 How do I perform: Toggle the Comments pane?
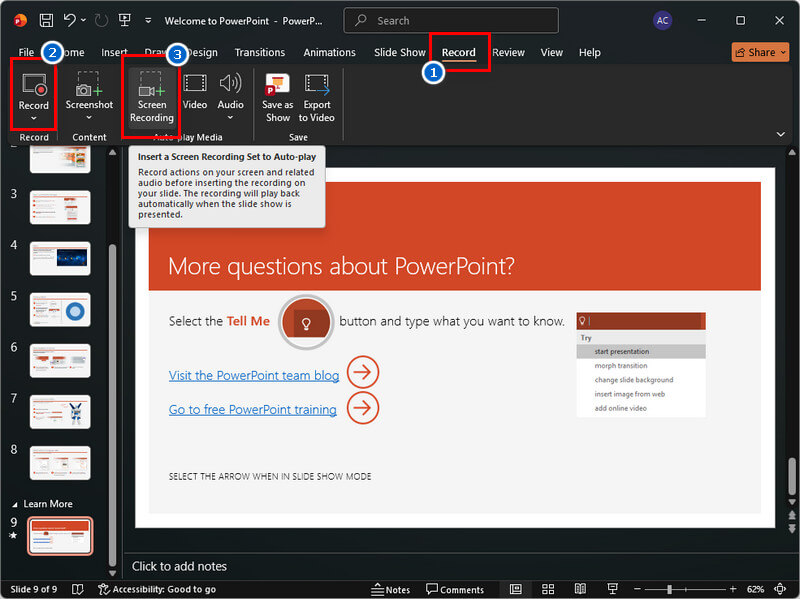pos(455,589)
